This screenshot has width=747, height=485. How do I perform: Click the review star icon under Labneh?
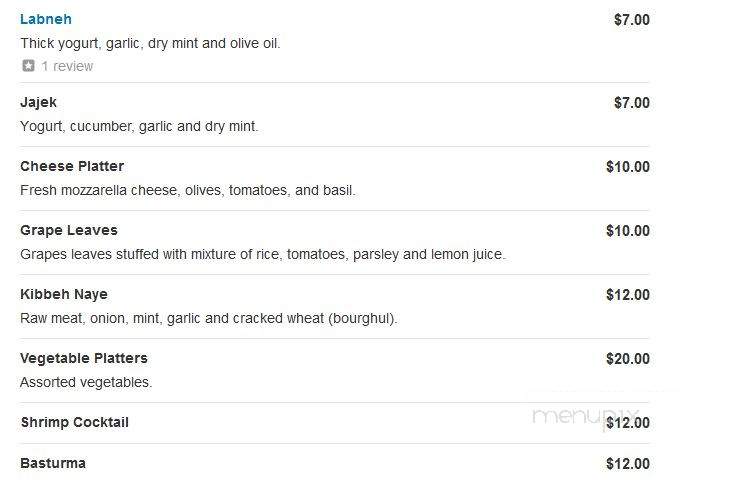29,66
